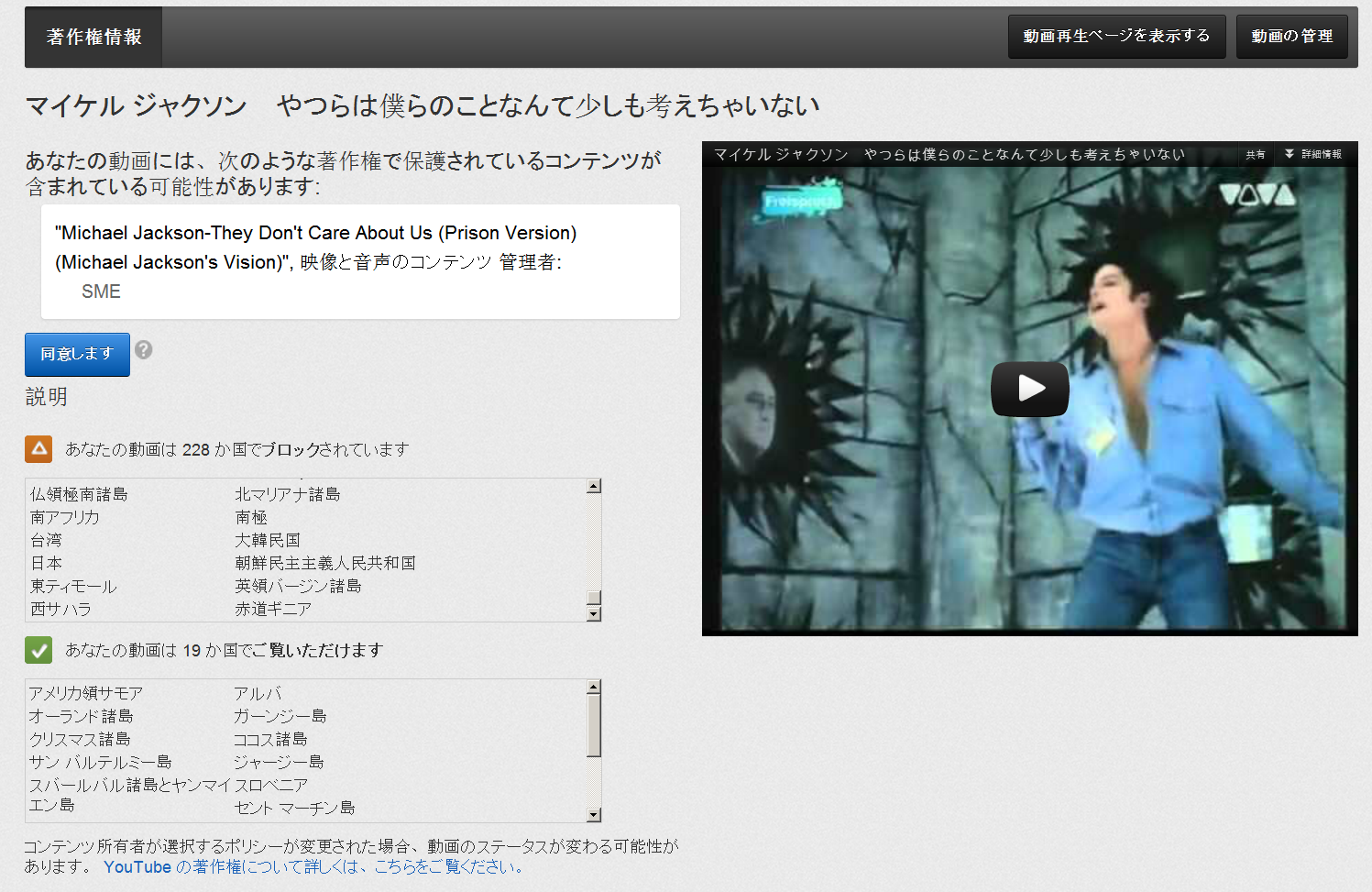The height and width of the screenshot is (892, 1372).
Task: Select 日本 in blocked countries list
Action: point(46,563)
